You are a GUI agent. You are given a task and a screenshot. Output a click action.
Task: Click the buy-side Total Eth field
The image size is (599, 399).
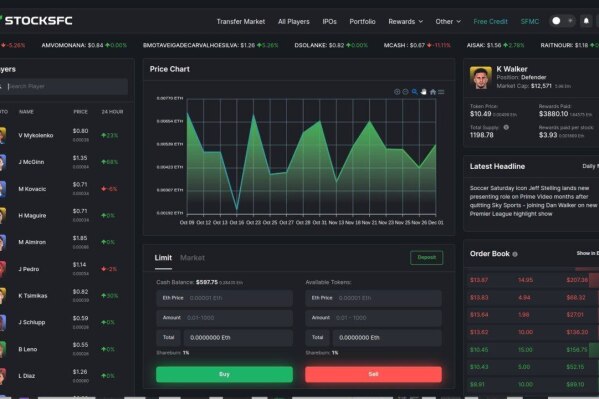click(238, 338)
